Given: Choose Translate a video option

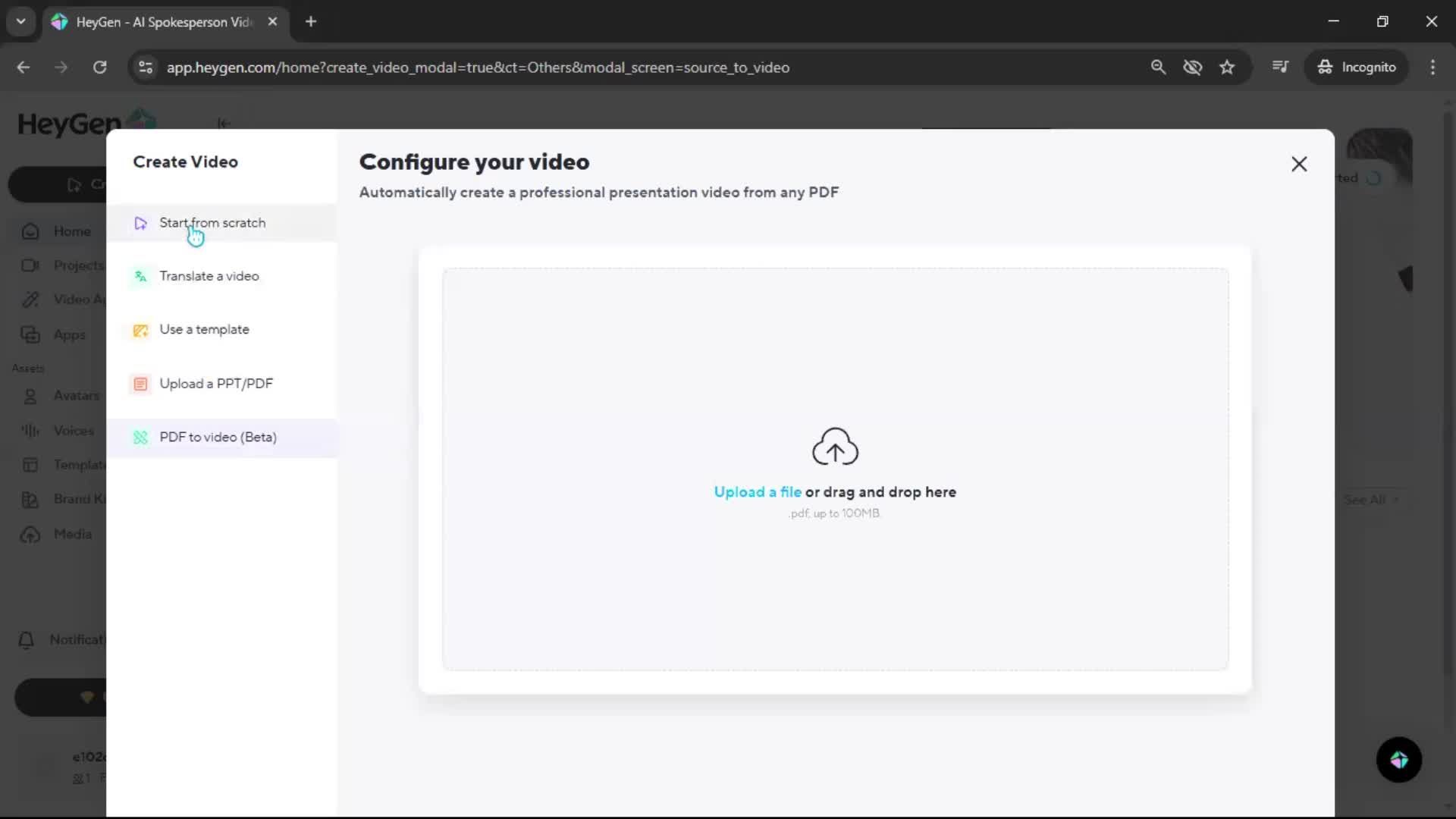Looking at the screenshot, I should (209, 276).
